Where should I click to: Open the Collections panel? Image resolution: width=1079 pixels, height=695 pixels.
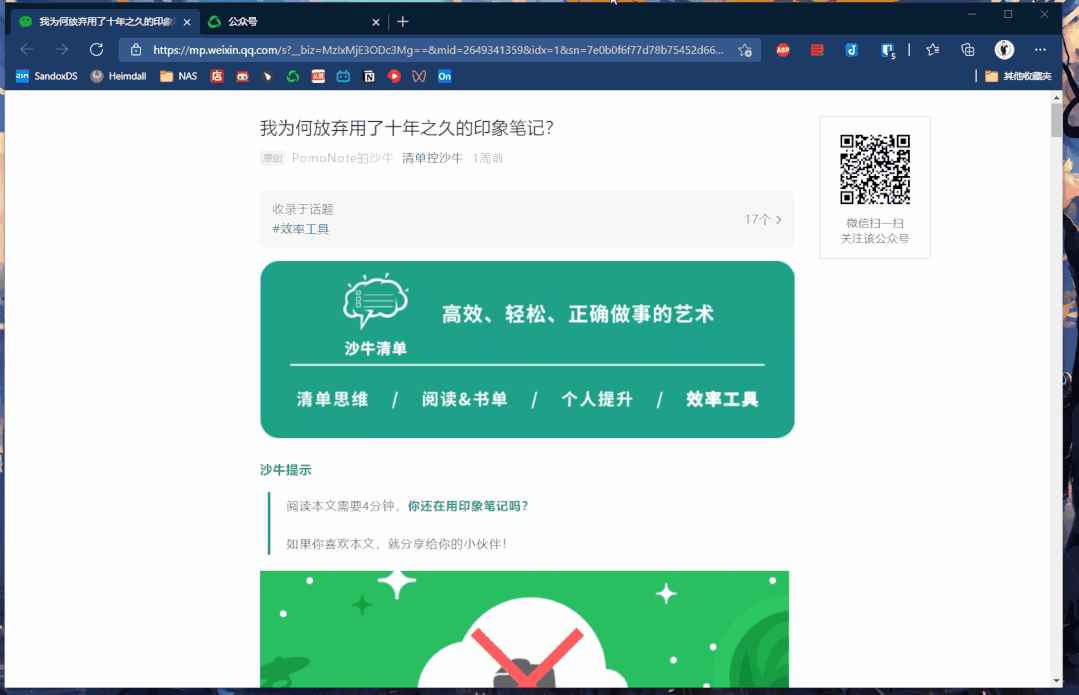pos(968,50)
